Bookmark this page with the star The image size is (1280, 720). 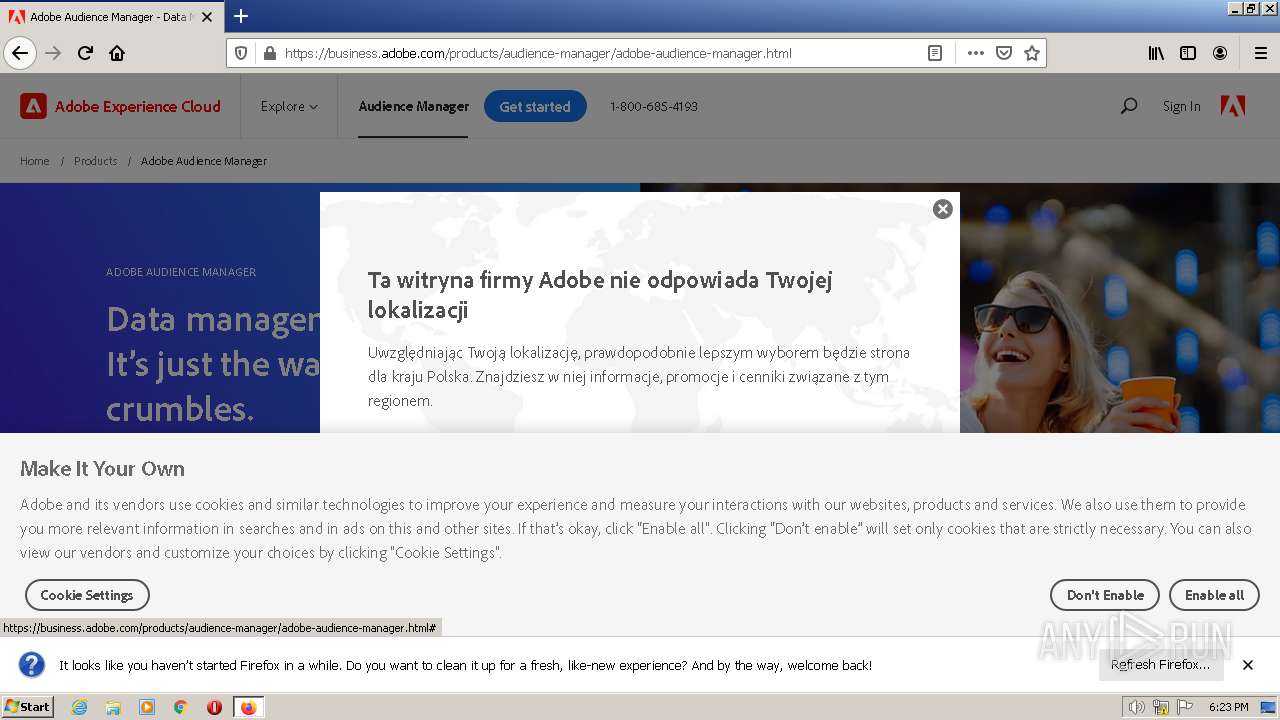[1032, 53]
